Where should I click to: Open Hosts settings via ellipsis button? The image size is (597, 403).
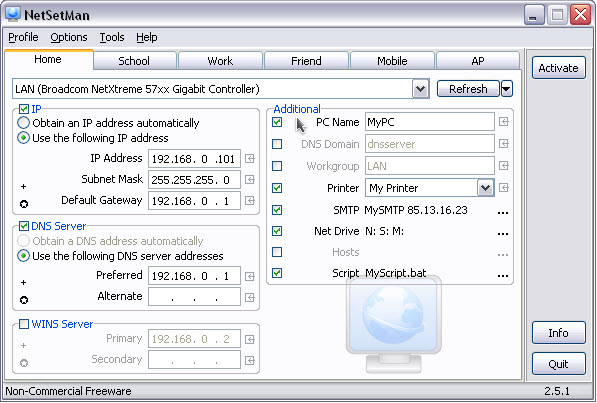(503, 254)
